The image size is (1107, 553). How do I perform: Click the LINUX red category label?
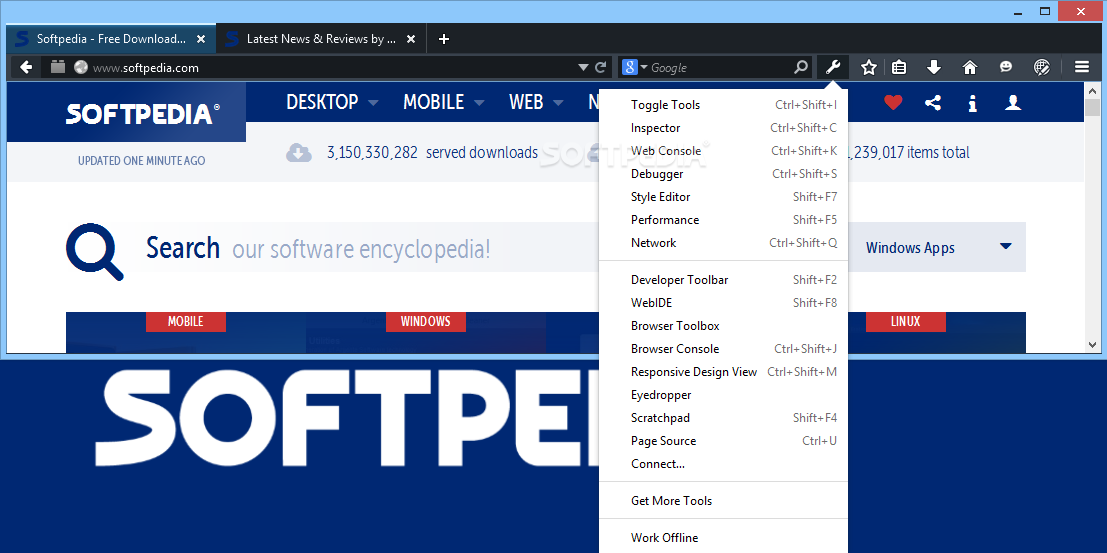tap(906, 321)
